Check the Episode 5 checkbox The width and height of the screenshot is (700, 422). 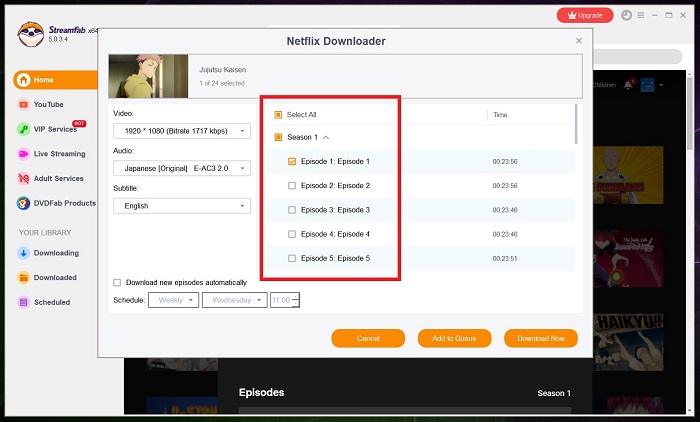tap(292, 258)
